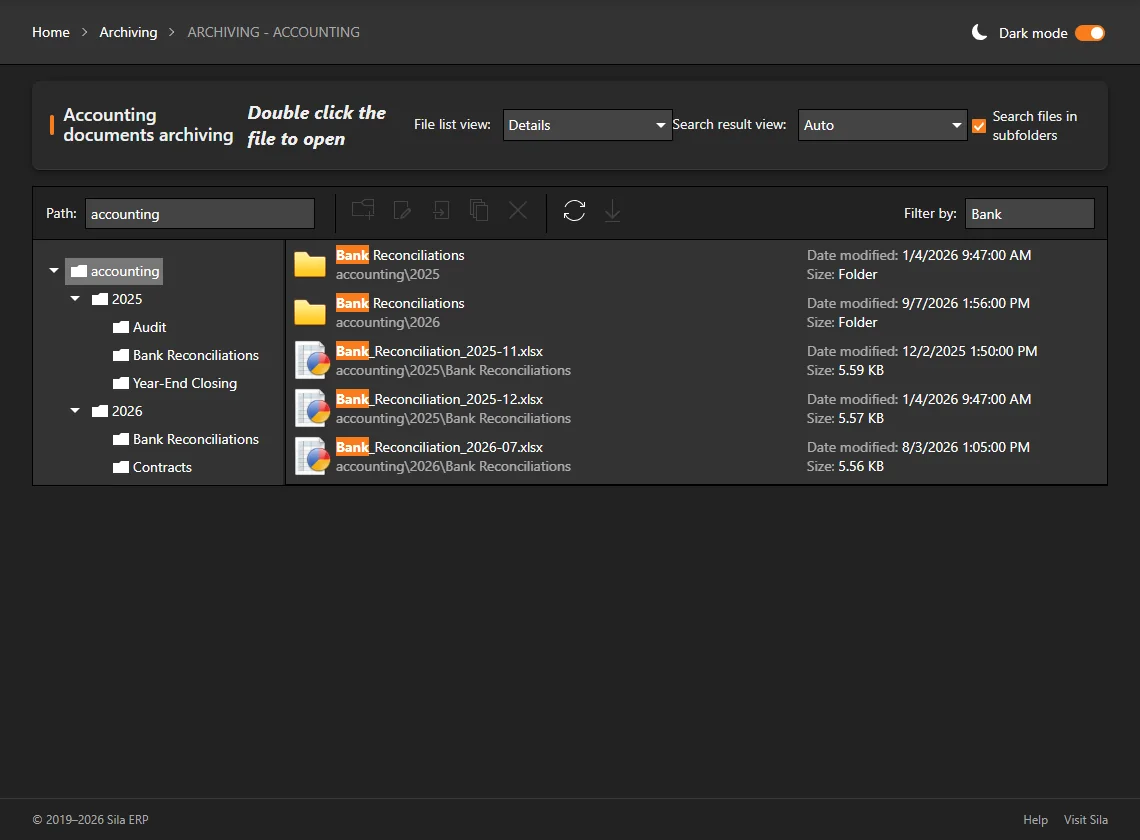
Task: Follow the Visit Sila link
Action: click(x=1085, y=820)
